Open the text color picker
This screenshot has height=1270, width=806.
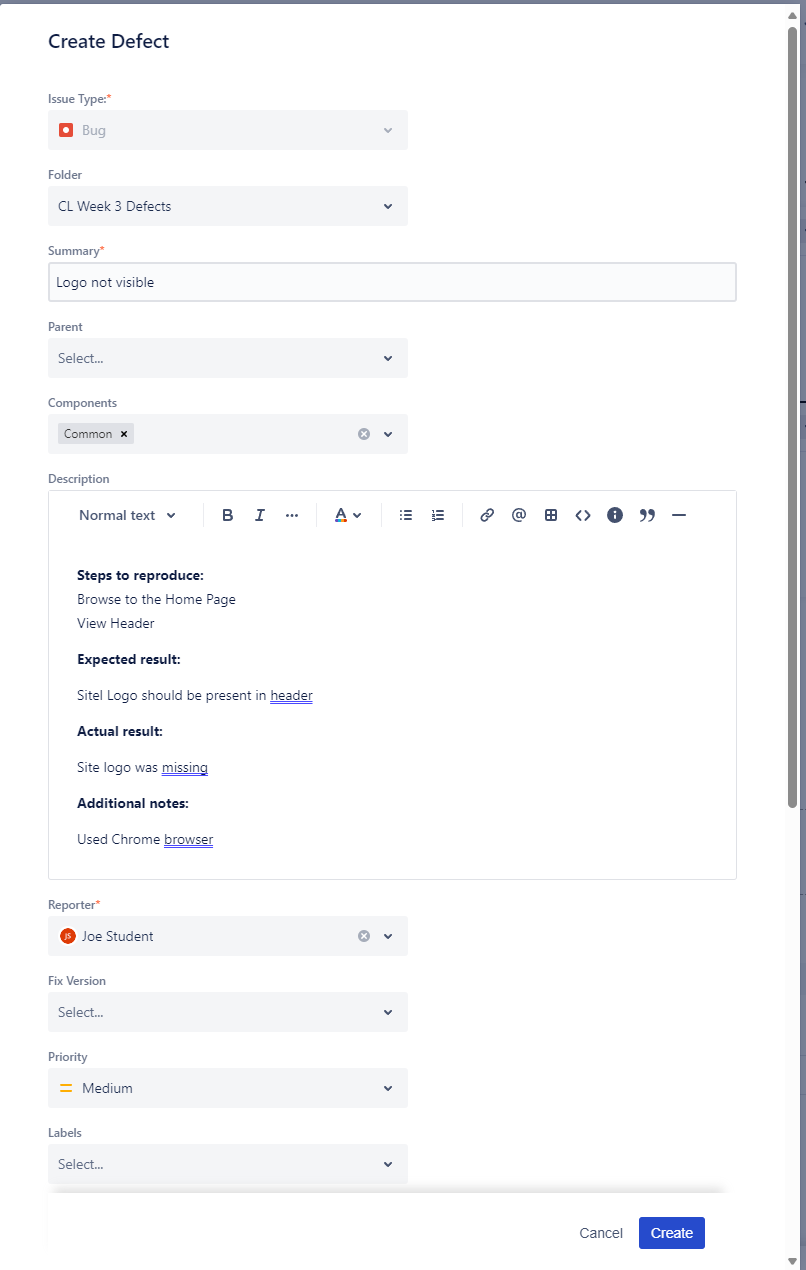coord(348,515)
